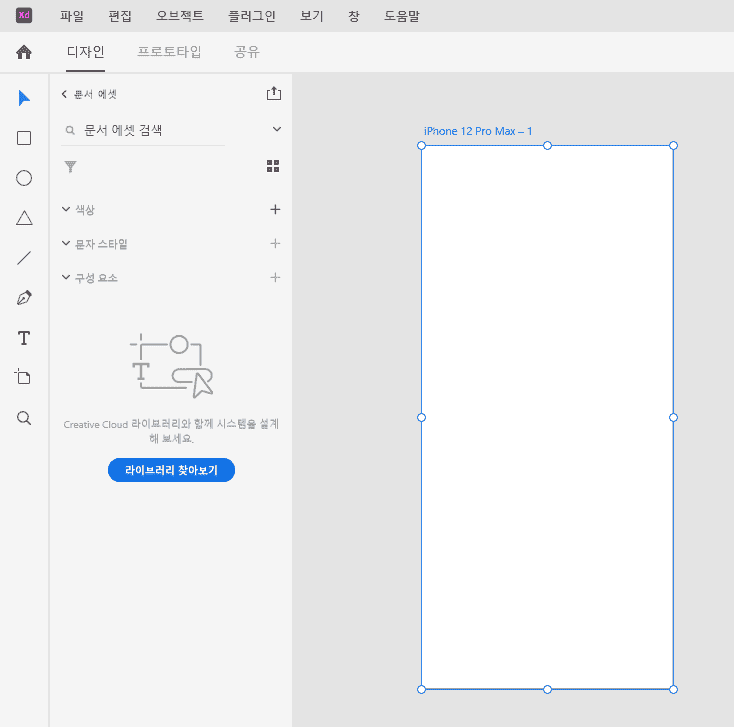
Task: Select the Artboard tool
Action: 24,377
